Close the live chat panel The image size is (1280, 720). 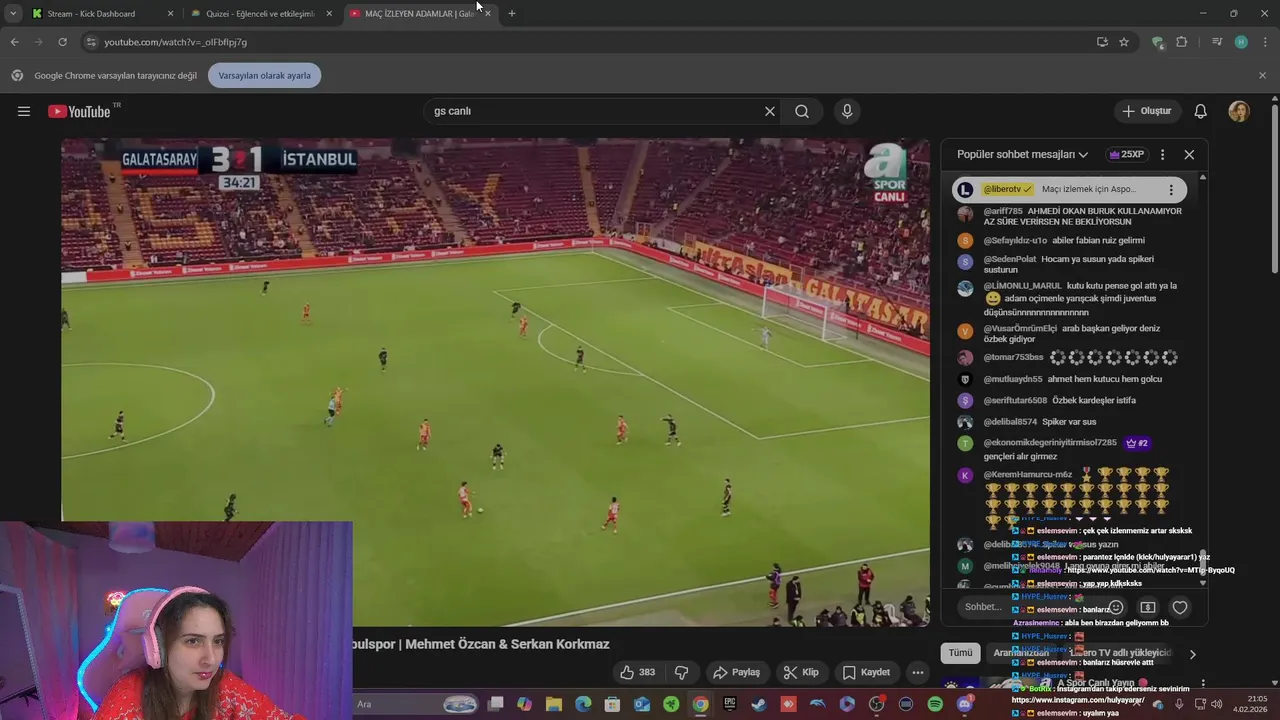1189,154
